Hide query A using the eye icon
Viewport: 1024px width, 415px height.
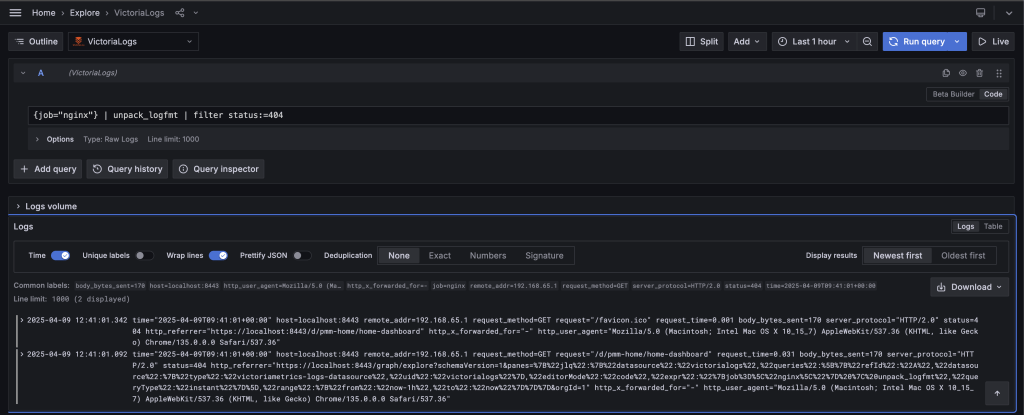[963, 73]
